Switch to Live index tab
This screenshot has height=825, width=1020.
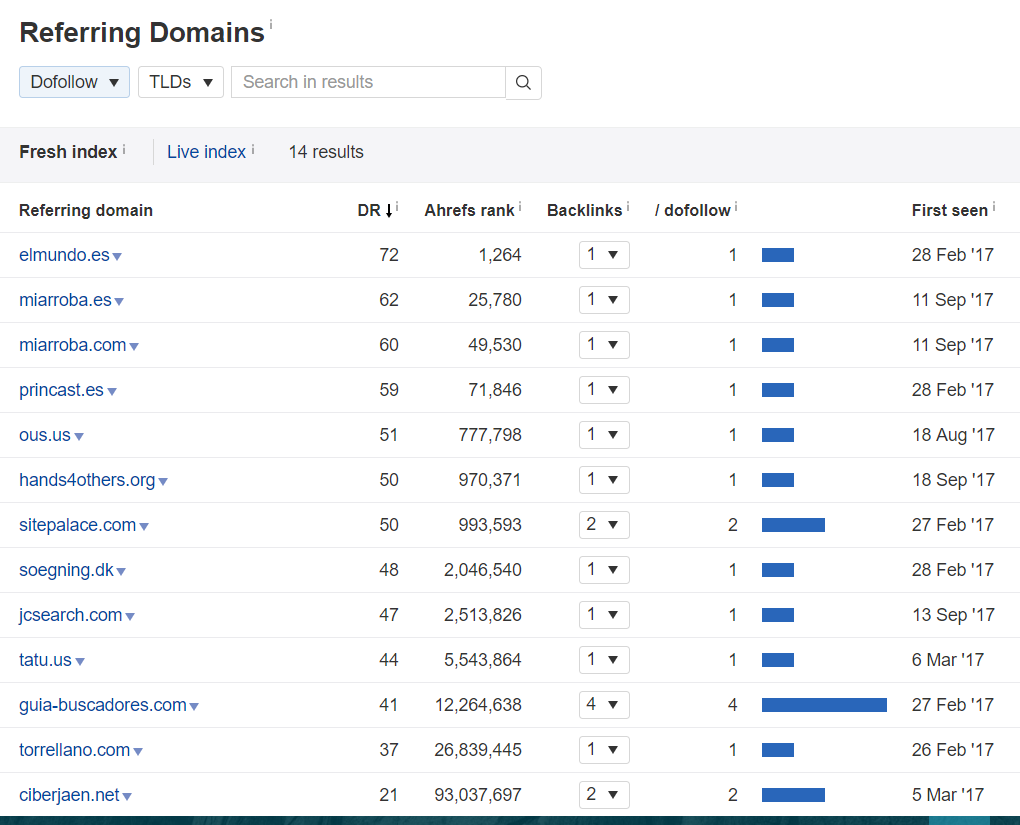(206, 152)
